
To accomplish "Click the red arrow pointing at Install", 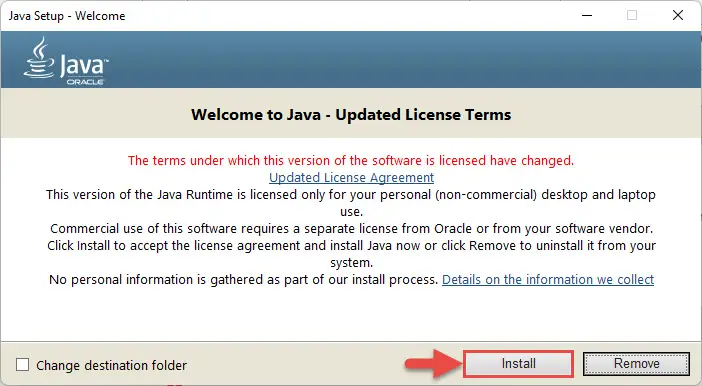I will (x=433, y=364).
